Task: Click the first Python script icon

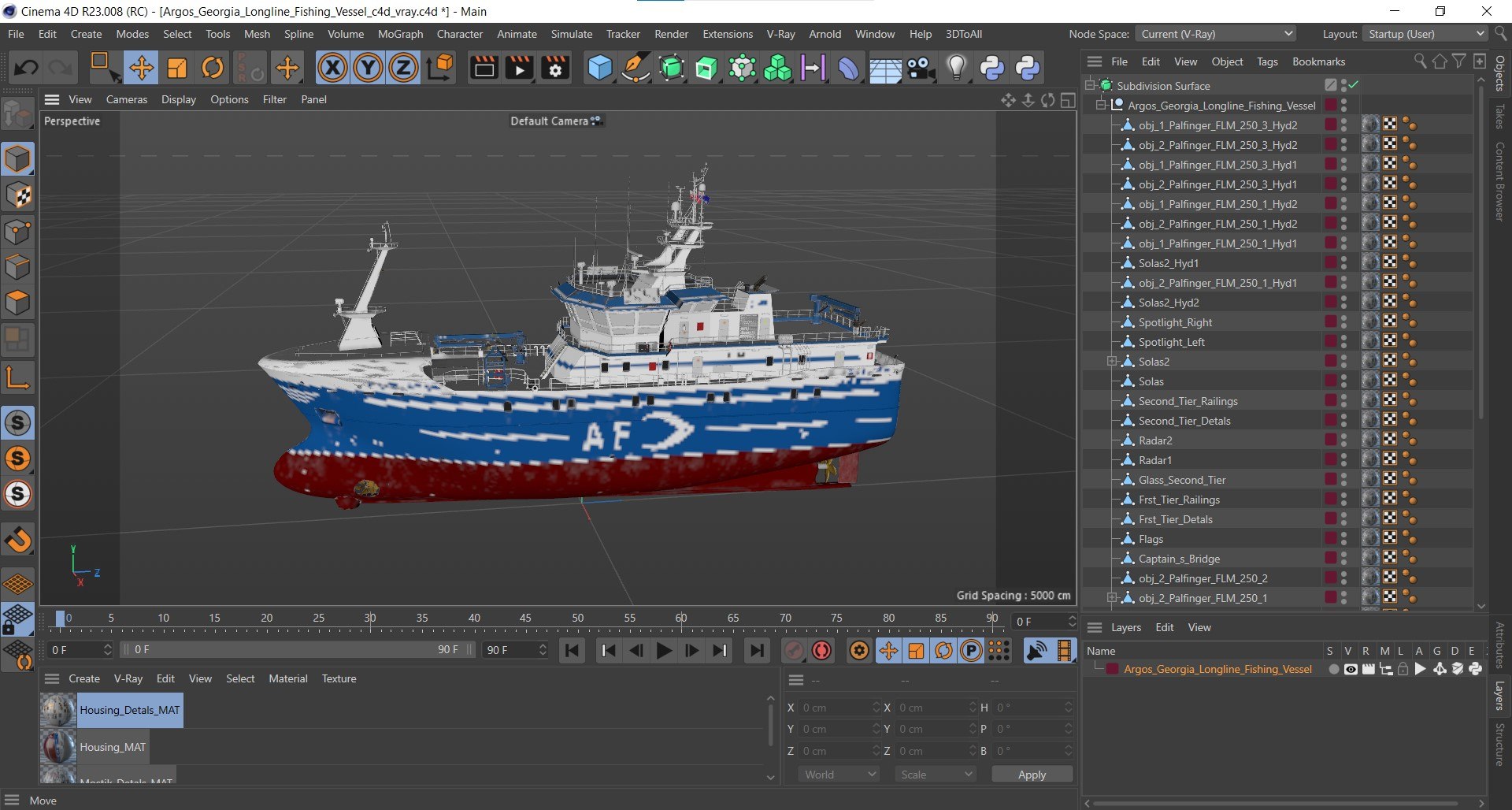Action: coord(991,68)
